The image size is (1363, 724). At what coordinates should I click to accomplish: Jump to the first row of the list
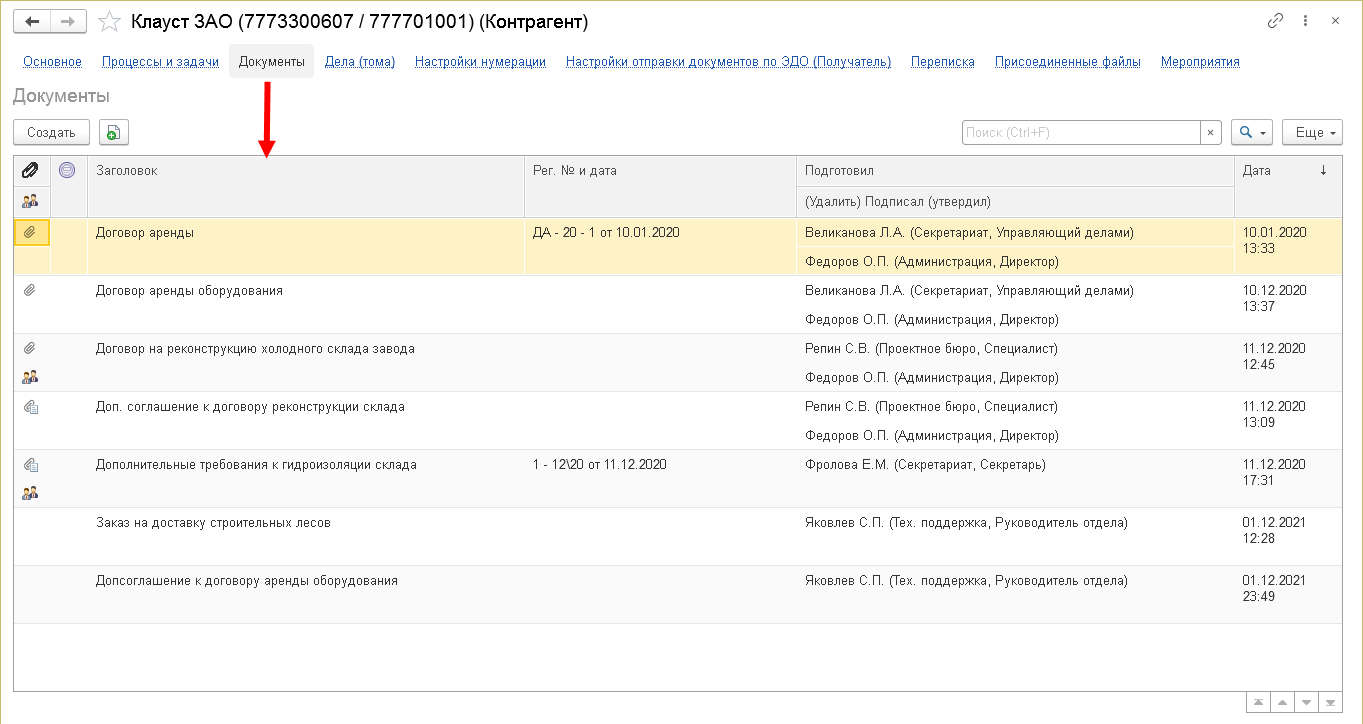[1258, 702]
